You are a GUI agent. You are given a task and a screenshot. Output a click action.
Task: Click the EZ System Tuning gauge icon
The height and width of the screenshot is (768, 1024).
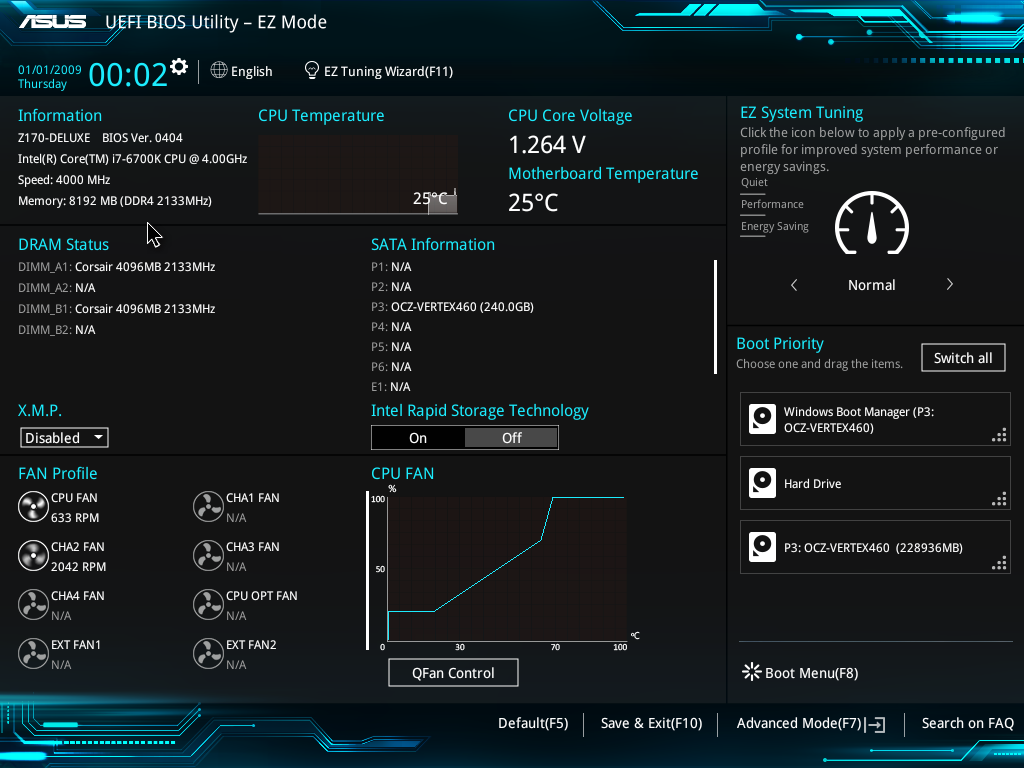871,224
